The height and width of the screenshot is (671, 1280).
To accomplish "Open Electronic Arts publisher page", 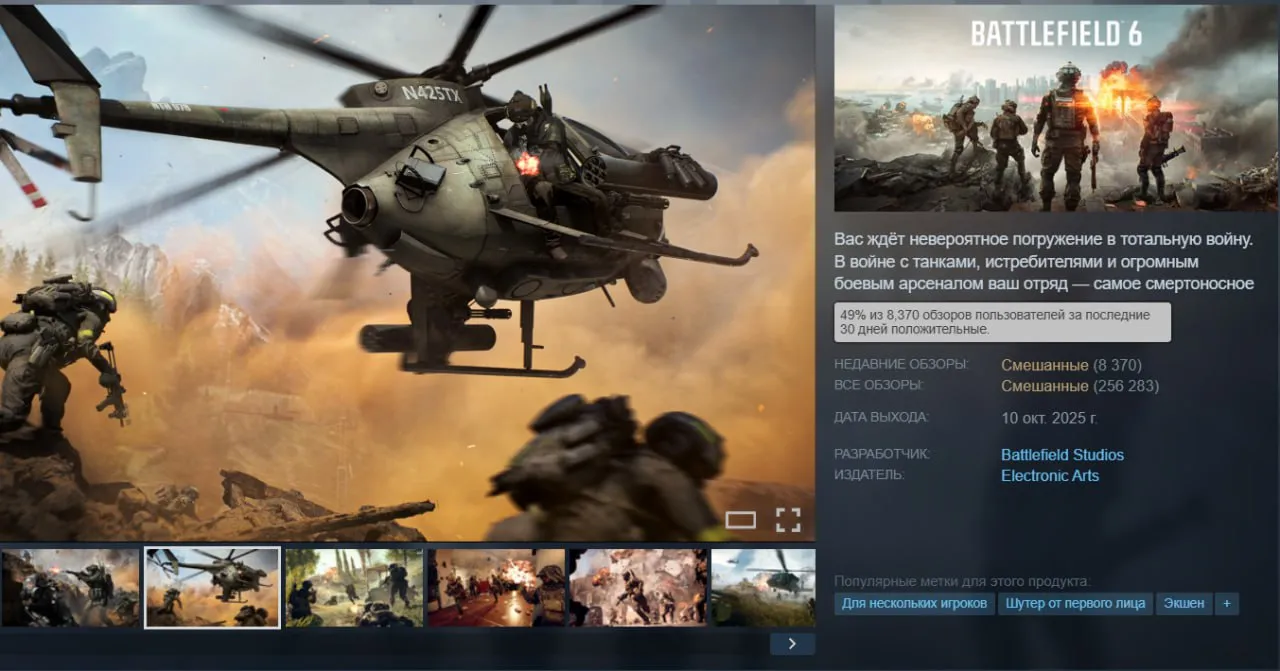I will 1050,476.
